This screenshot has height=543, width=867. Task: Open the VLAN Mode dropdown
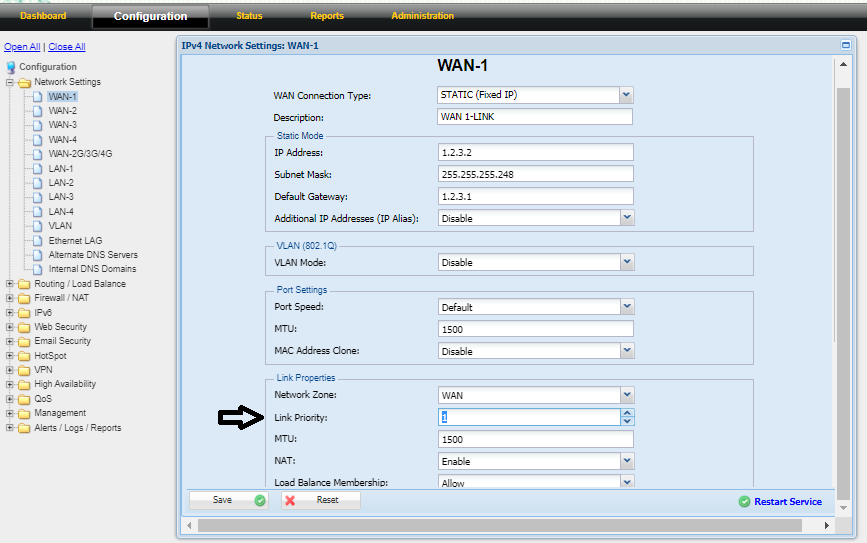pyautogui.click(x=626, y=262)
